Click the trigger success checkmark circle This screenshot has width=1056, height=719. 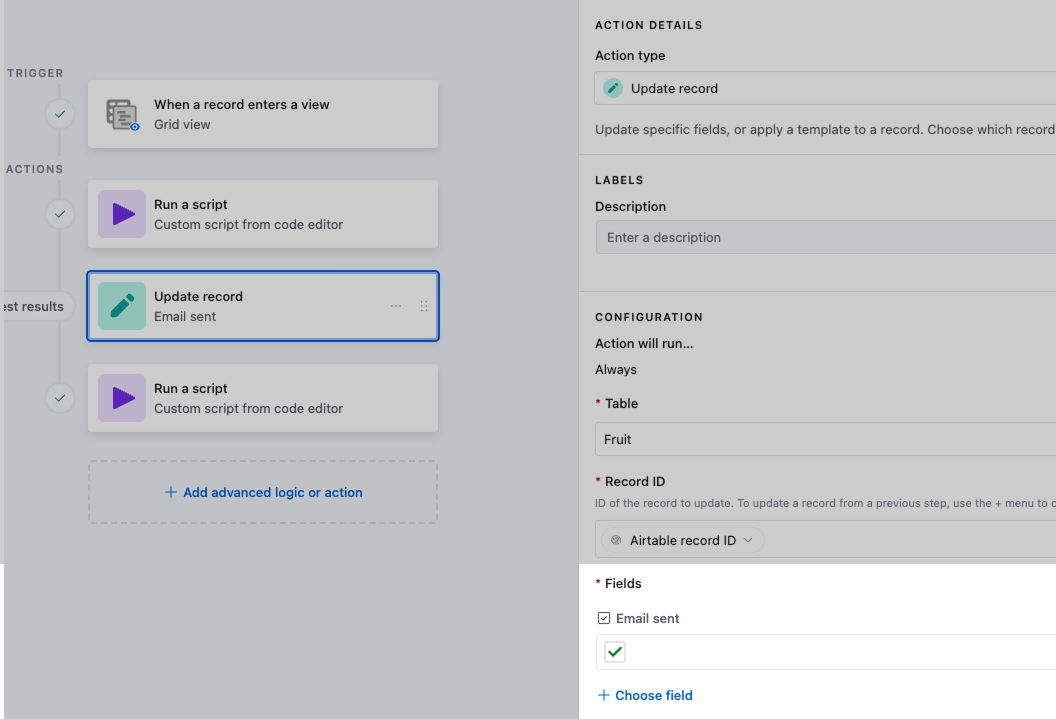(60, 114)
